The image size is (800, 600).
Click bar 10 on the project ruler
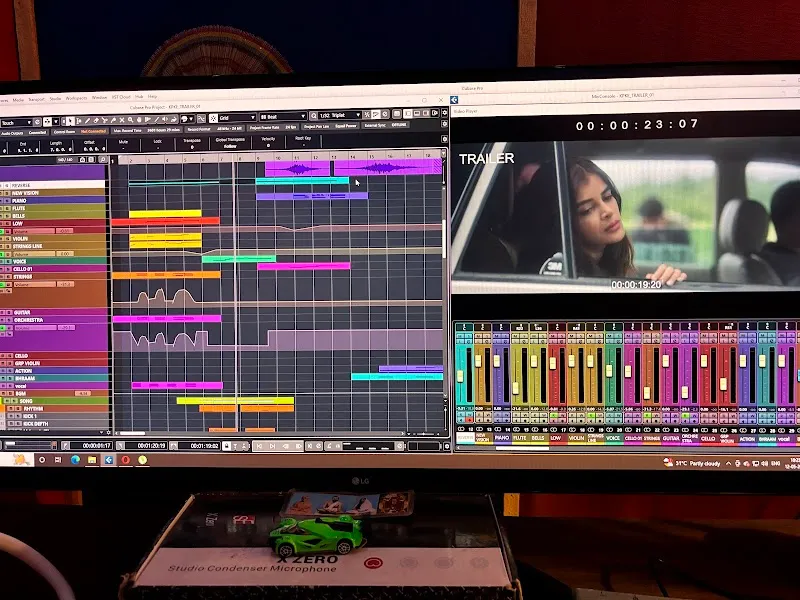pos(278,158)
